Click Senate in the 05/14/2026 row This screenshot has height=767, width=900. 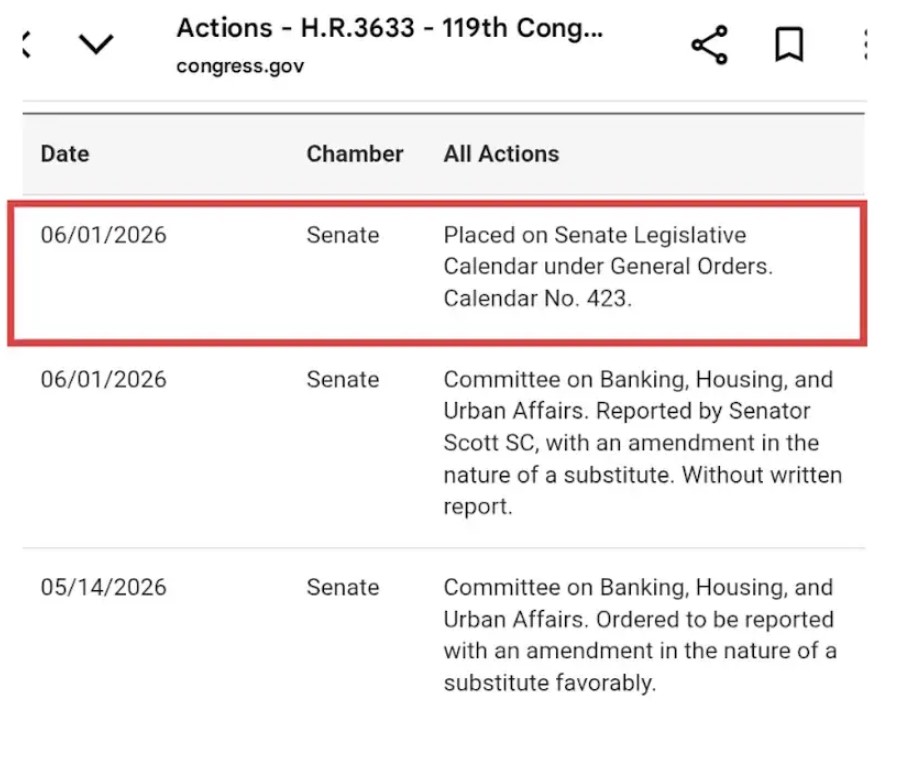click(343, 588)
